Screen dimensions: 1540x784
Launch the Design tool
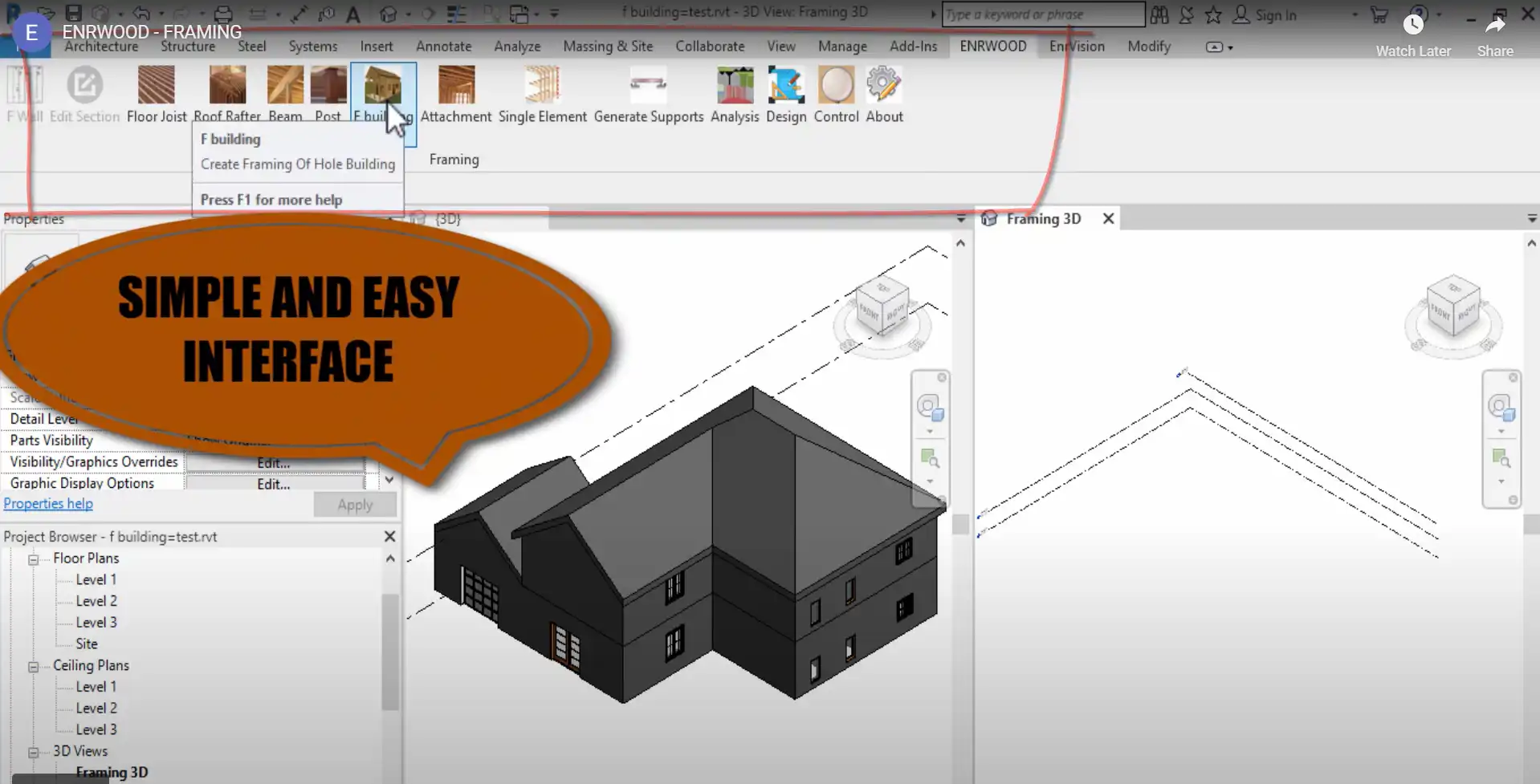coord(785,87)
